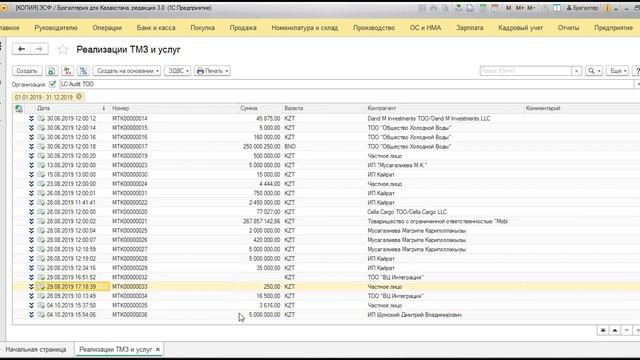Click the panels layout icon in title bar

(557, 8)
